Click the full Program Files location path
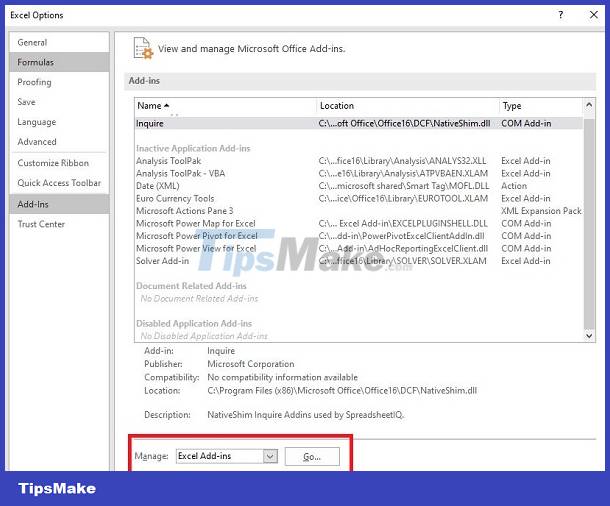 pos(342,390)
